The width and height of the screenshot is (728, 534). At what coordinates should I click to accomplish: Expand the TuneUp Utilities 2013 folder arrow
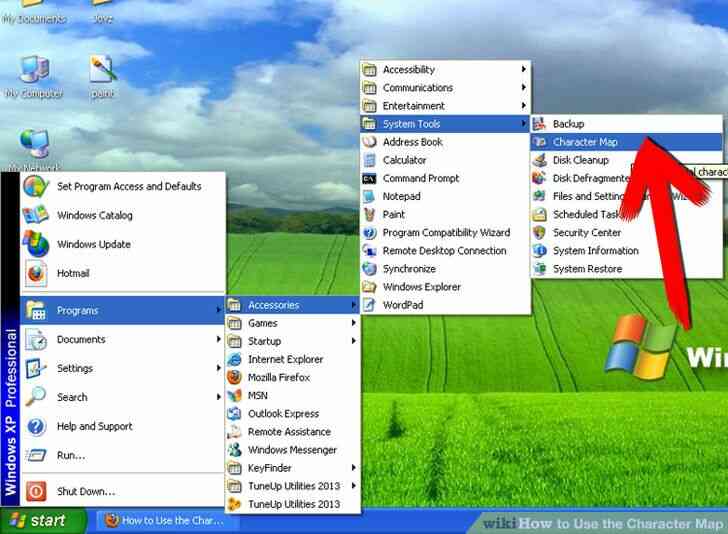tap(354, 486)
